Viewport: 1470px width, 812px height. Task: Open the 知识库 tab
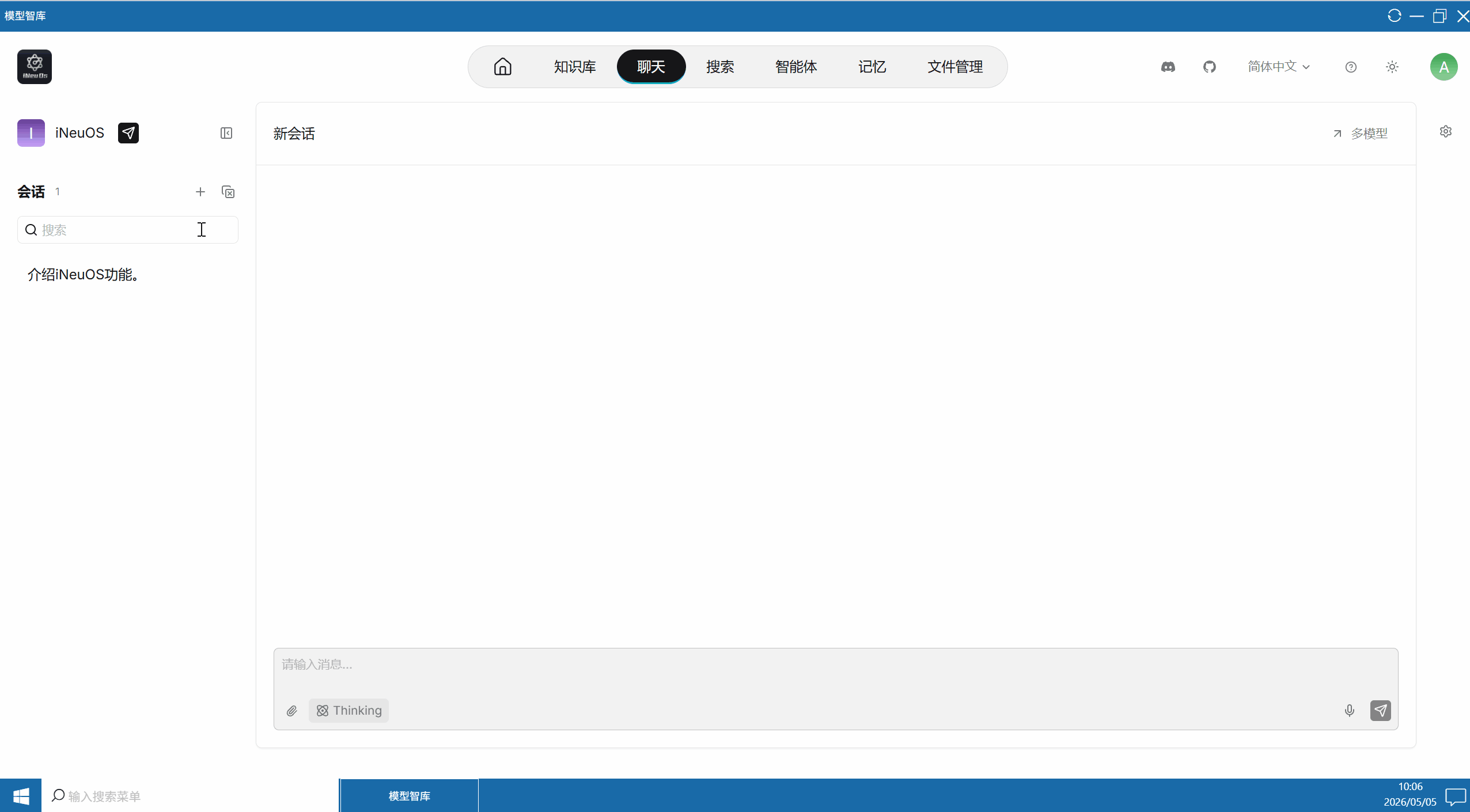[x=574, y=67]
